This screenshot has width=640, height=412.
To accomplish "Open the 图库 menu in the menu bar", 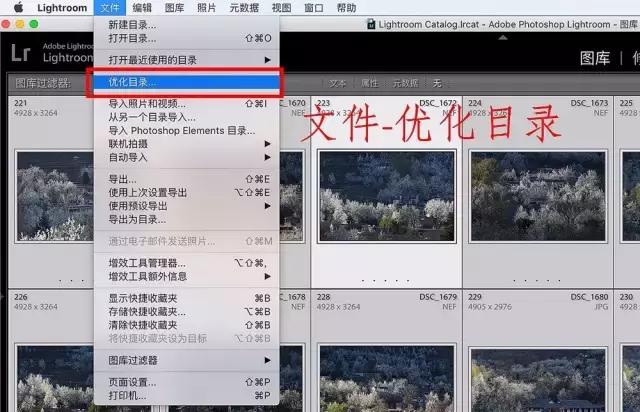I will click(174, 8).
